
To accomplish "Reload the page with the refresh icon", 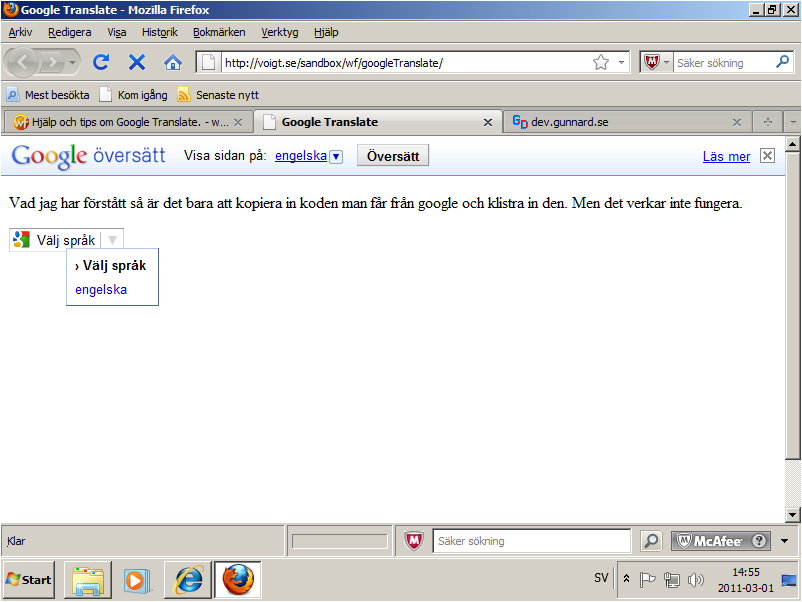I will 101,62.
